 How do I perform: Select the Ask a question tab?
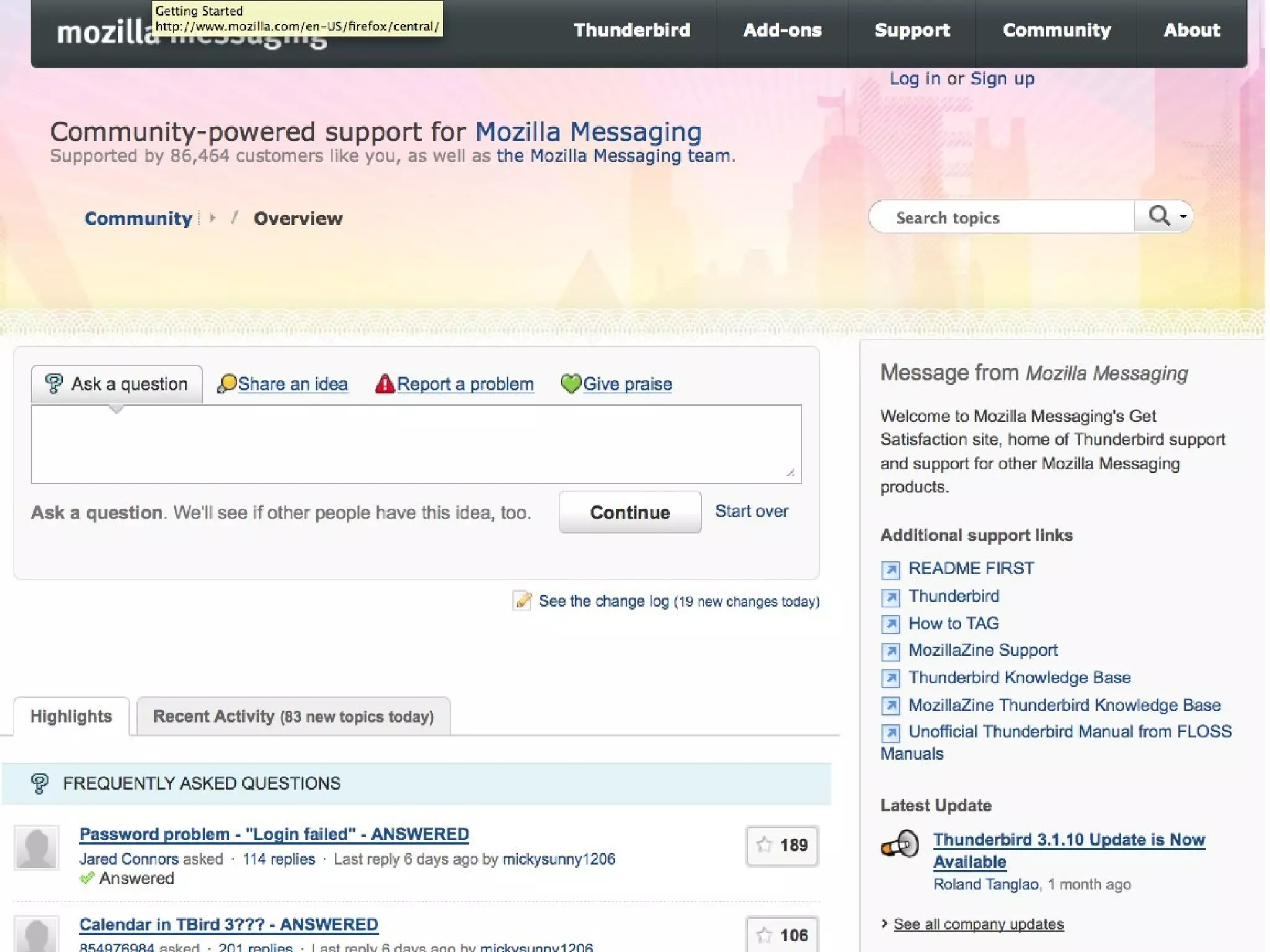click(117, 384)
